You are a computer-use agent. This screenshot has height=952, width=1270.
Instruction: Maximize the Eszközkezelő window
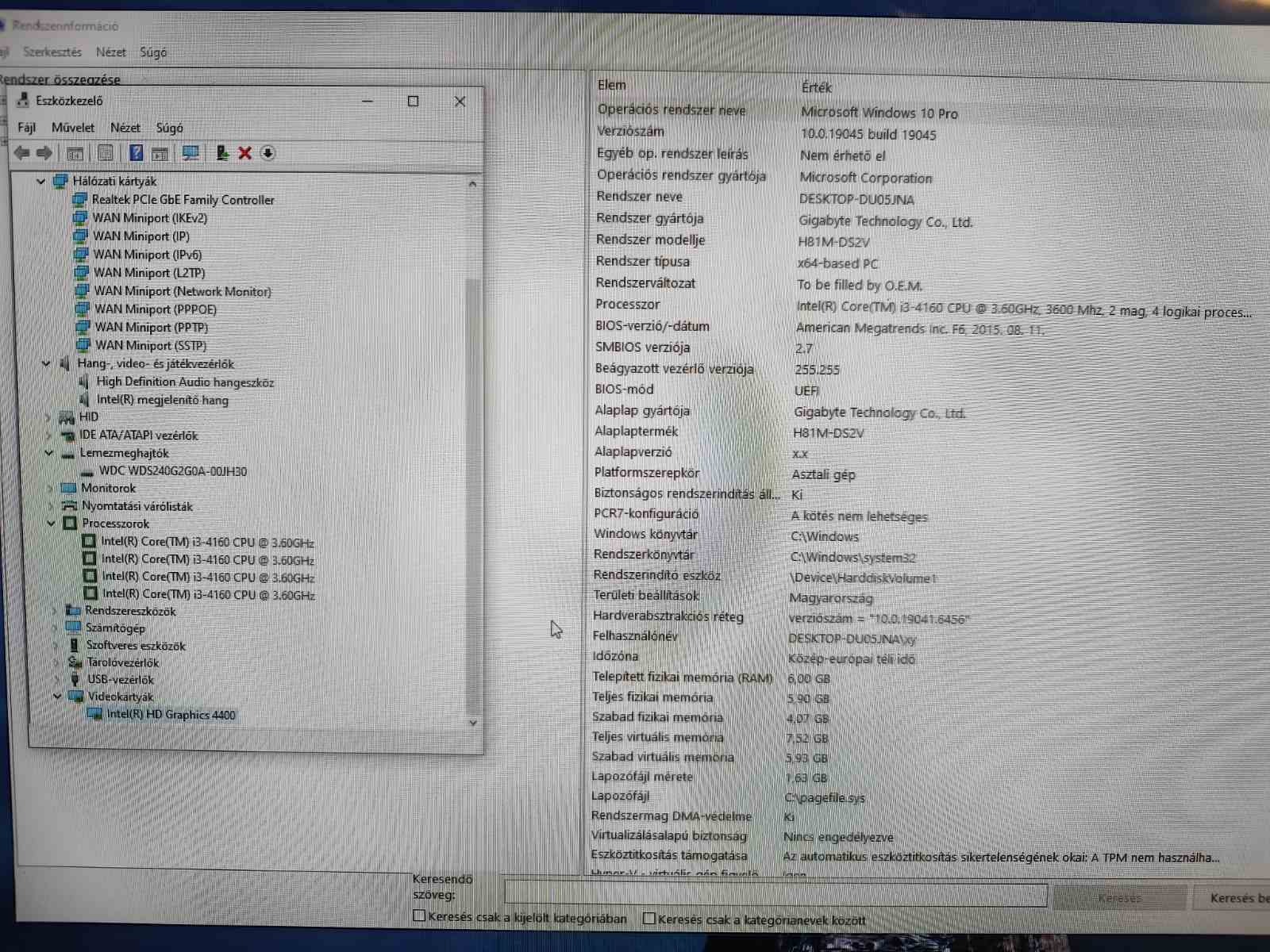pos(413,101)
